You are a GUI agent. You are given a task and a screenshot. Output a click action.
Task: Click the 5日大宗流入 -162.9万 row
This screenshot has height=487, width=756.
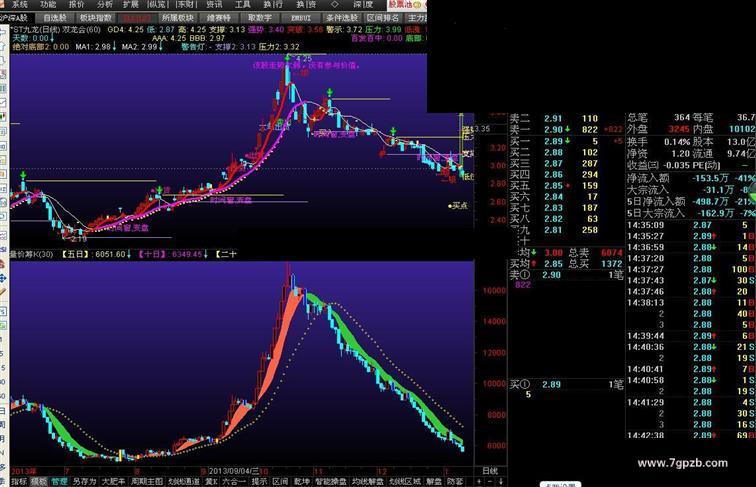tap(691, 213)
